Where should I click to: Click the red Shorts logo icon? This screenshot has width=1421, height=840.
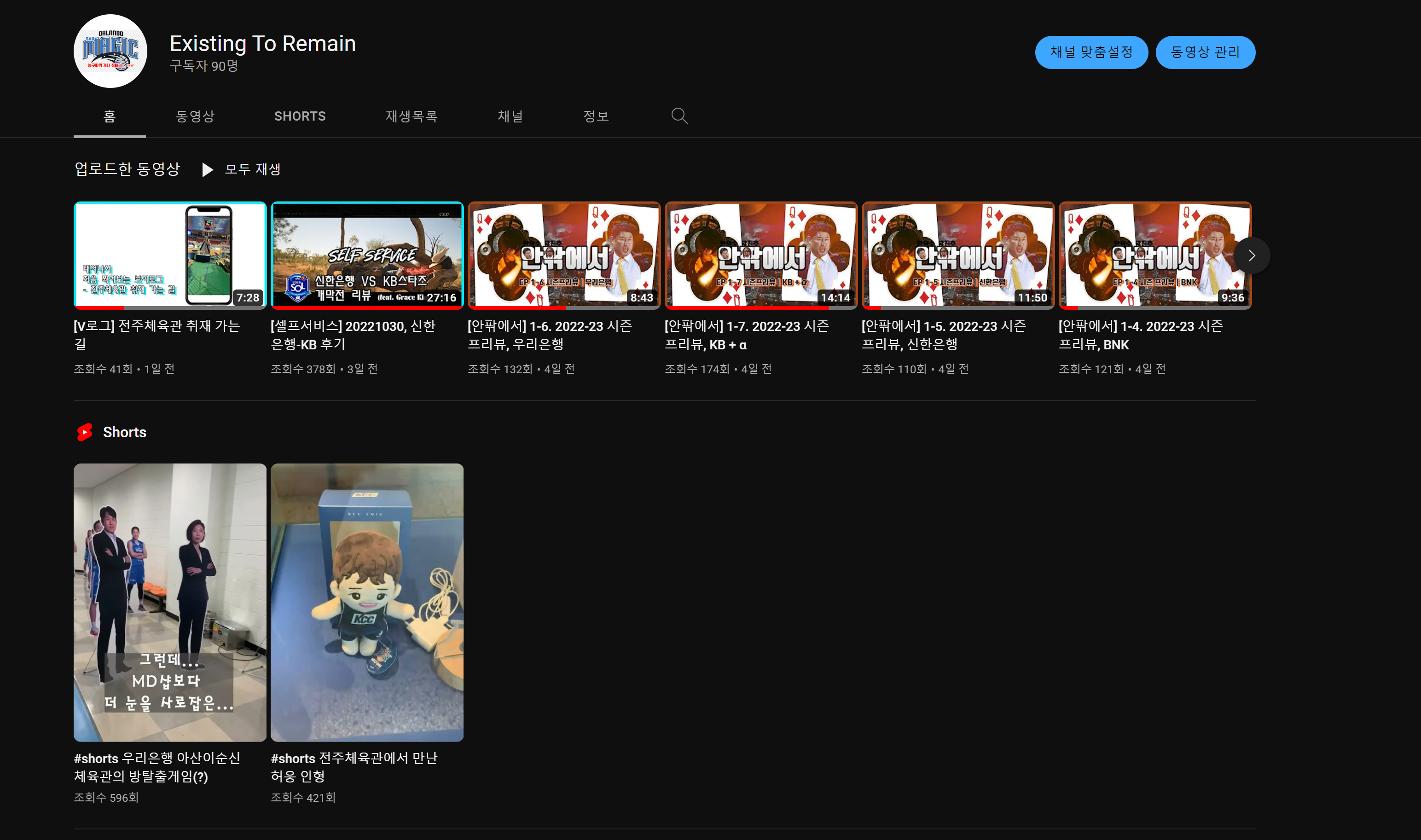85,433
